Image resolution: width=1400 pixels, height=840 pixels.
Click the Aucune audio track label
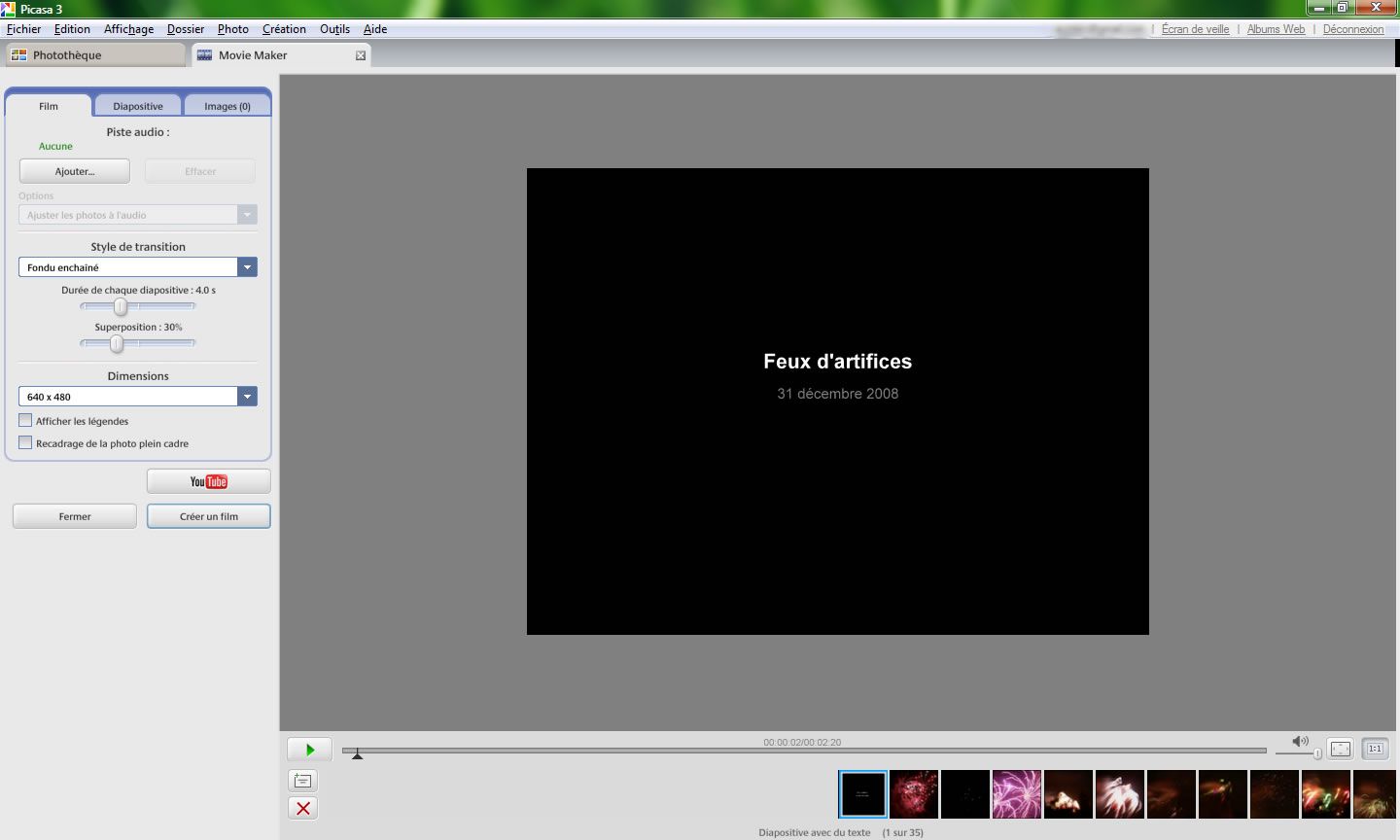tap(55, 146)
